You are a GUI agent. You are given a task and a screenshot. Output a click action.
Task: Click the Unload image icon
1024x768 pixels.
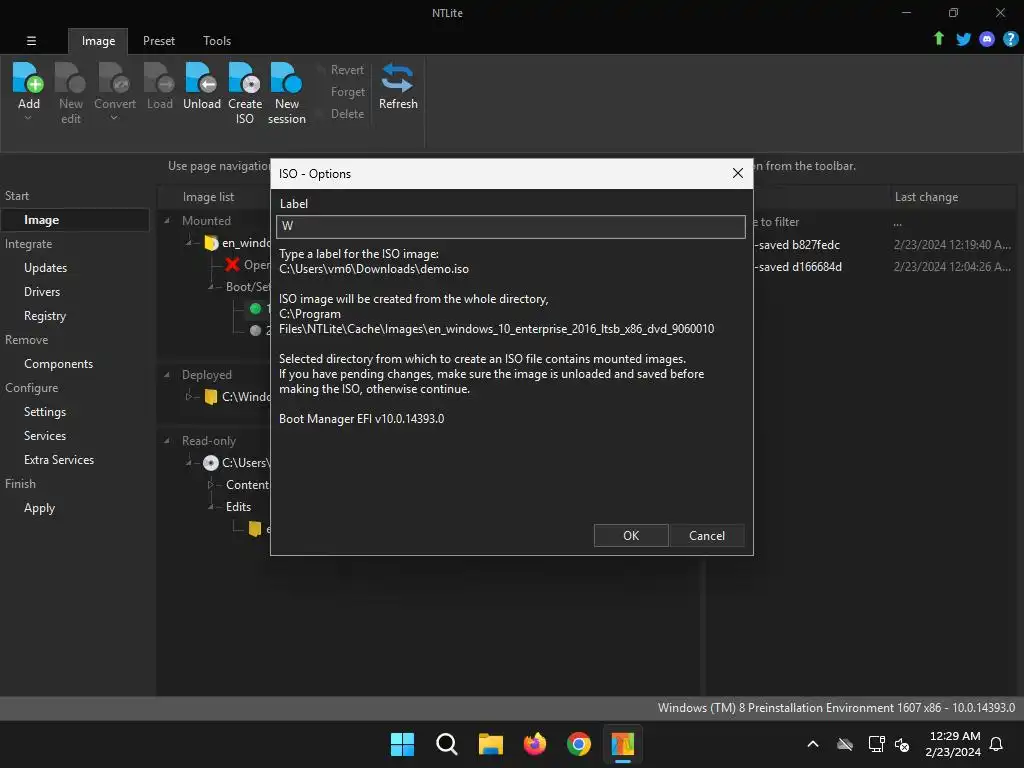coord(201,78)
